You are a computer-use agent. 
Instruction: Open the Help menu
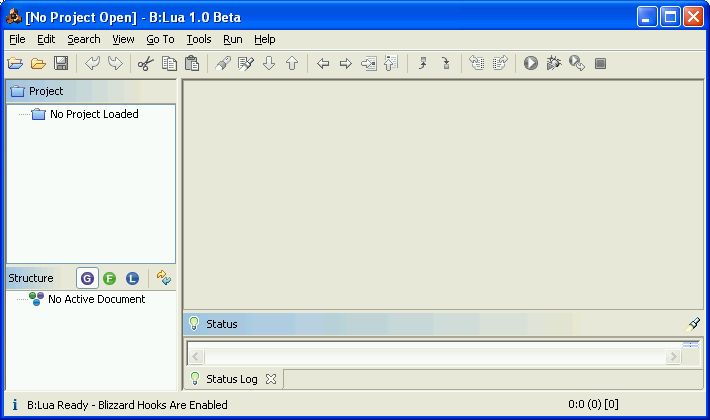coord(264,39)
